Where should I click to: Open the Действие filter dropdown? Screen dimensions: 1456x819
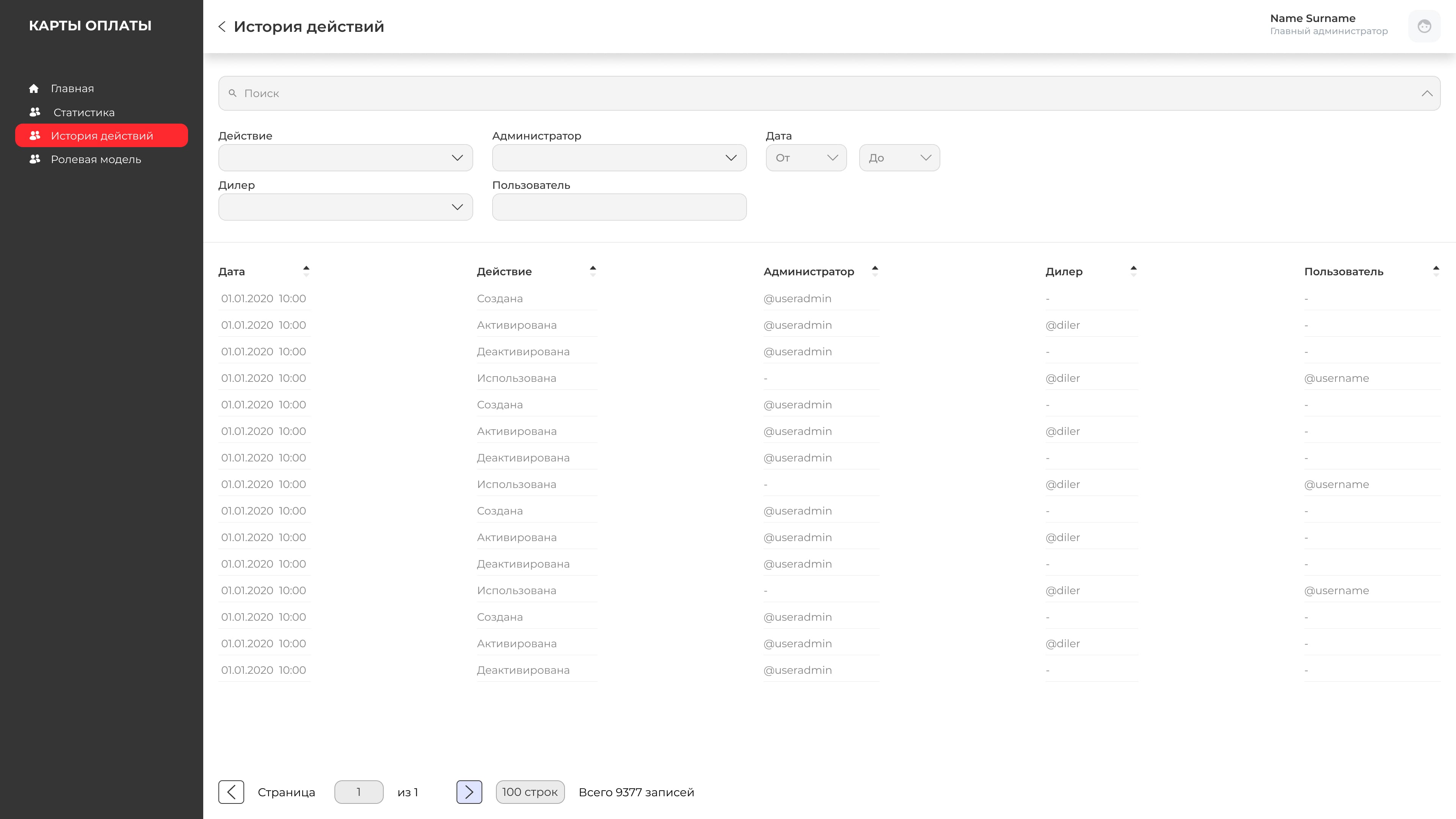pos(345,158)
